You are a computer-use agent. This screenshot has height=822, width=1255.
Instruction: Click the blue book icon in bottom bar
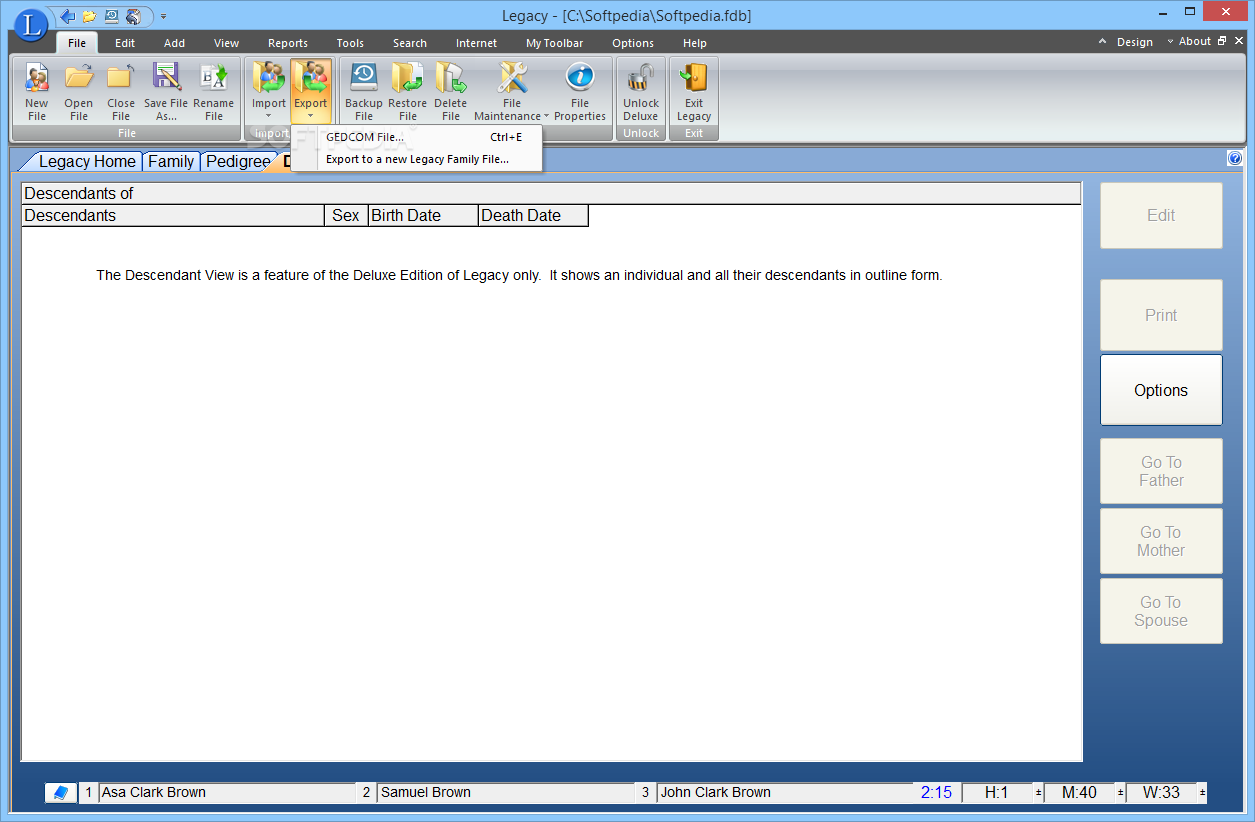(x=61, y=793)
